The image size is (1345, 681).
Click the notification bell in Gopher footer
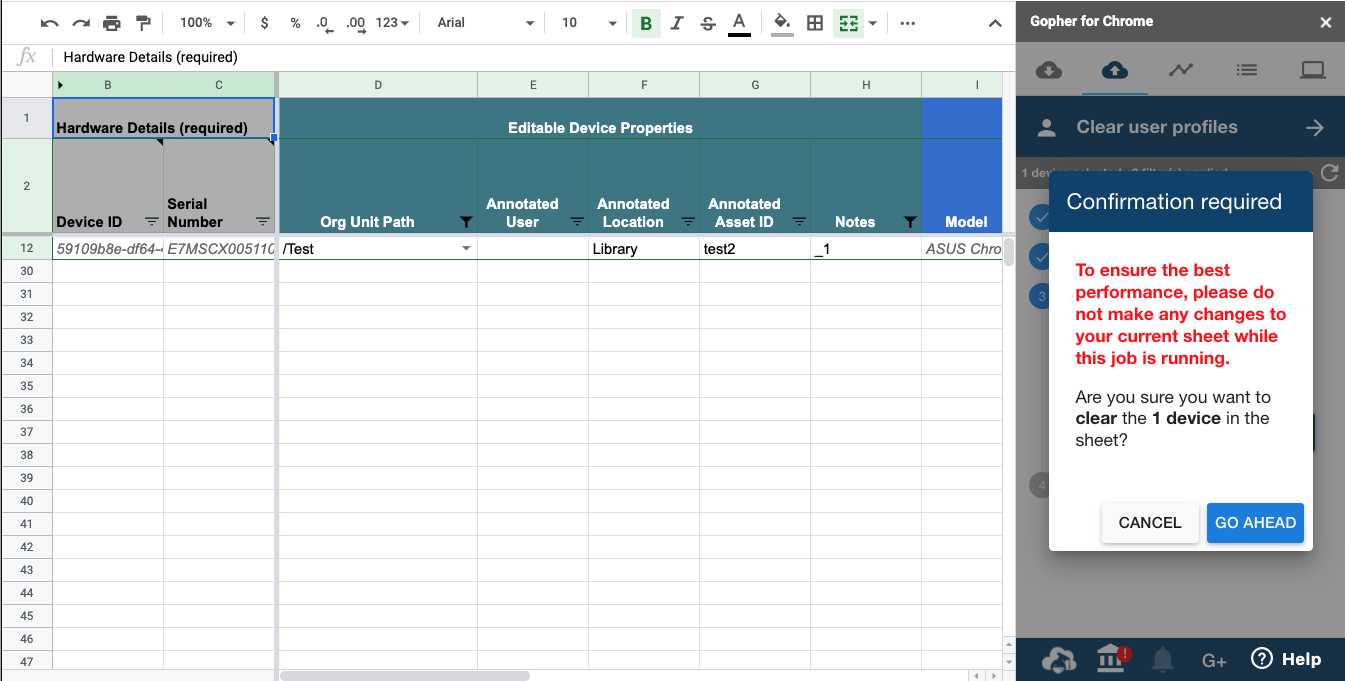coord(1162,659)
